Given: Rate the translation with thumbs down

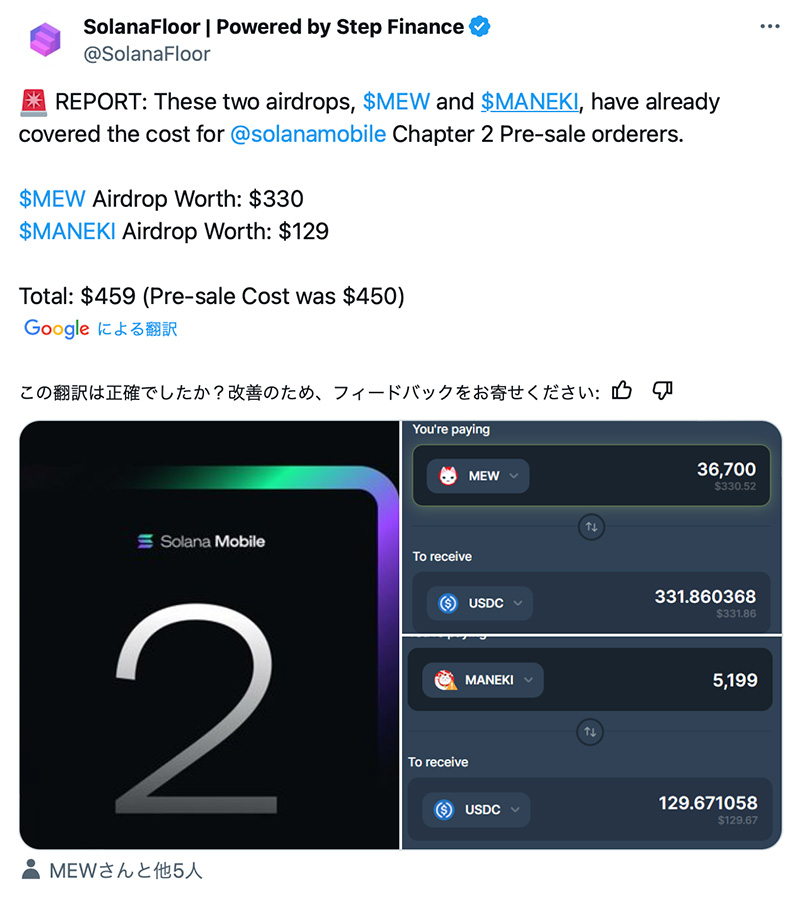Looking at the screenshot, I should [662, 390].
